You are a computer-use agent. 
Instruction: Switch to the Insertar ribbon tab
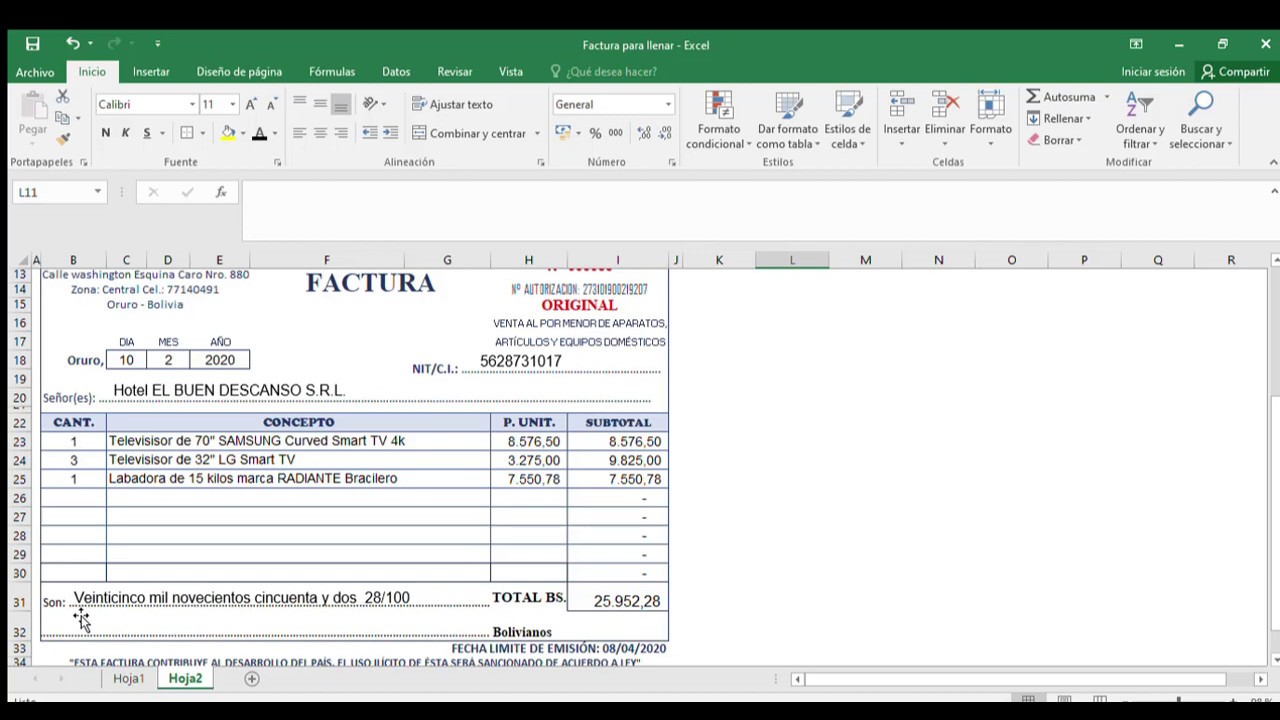point(151,72)
